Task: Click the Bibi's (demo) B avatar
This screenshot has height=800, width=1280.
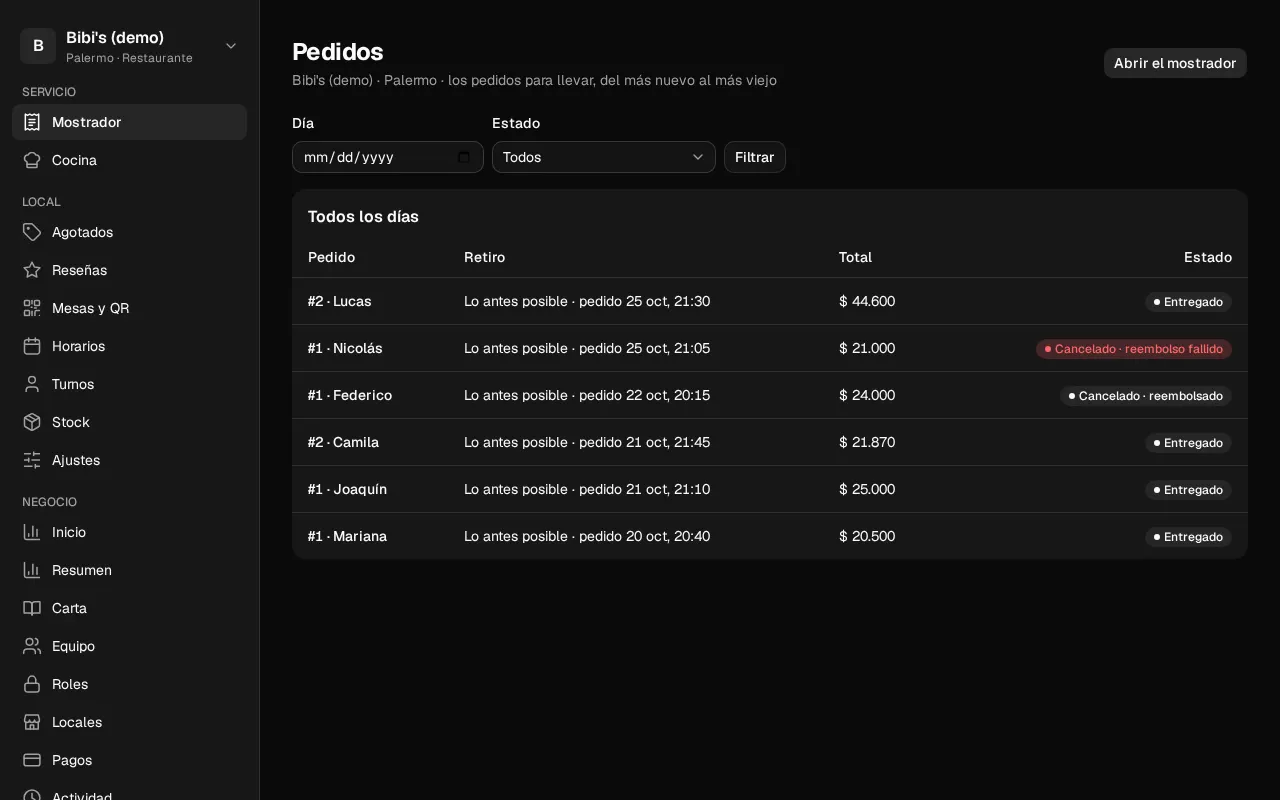Action: click(38, 46)
